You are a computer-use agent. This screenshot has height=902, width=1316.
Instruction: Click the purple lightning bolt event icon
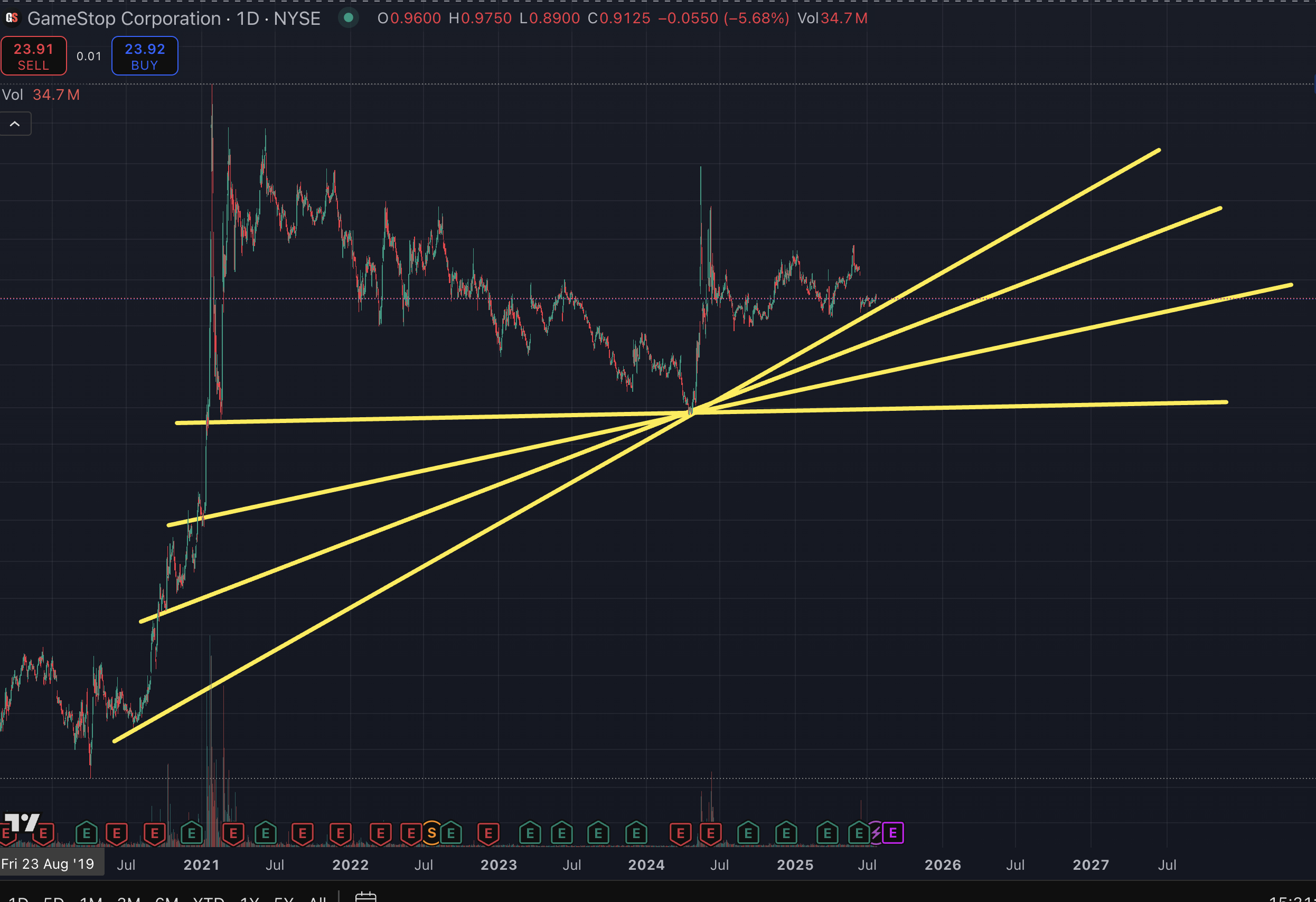pyautogui.click(x=876, y=833)
